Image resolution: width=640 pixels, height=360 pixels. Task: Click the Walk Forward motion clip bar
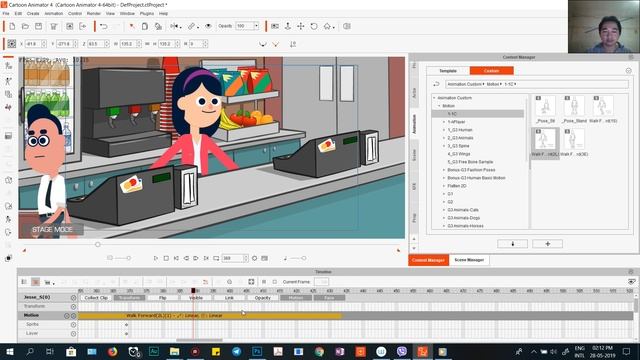click(210, 316)
